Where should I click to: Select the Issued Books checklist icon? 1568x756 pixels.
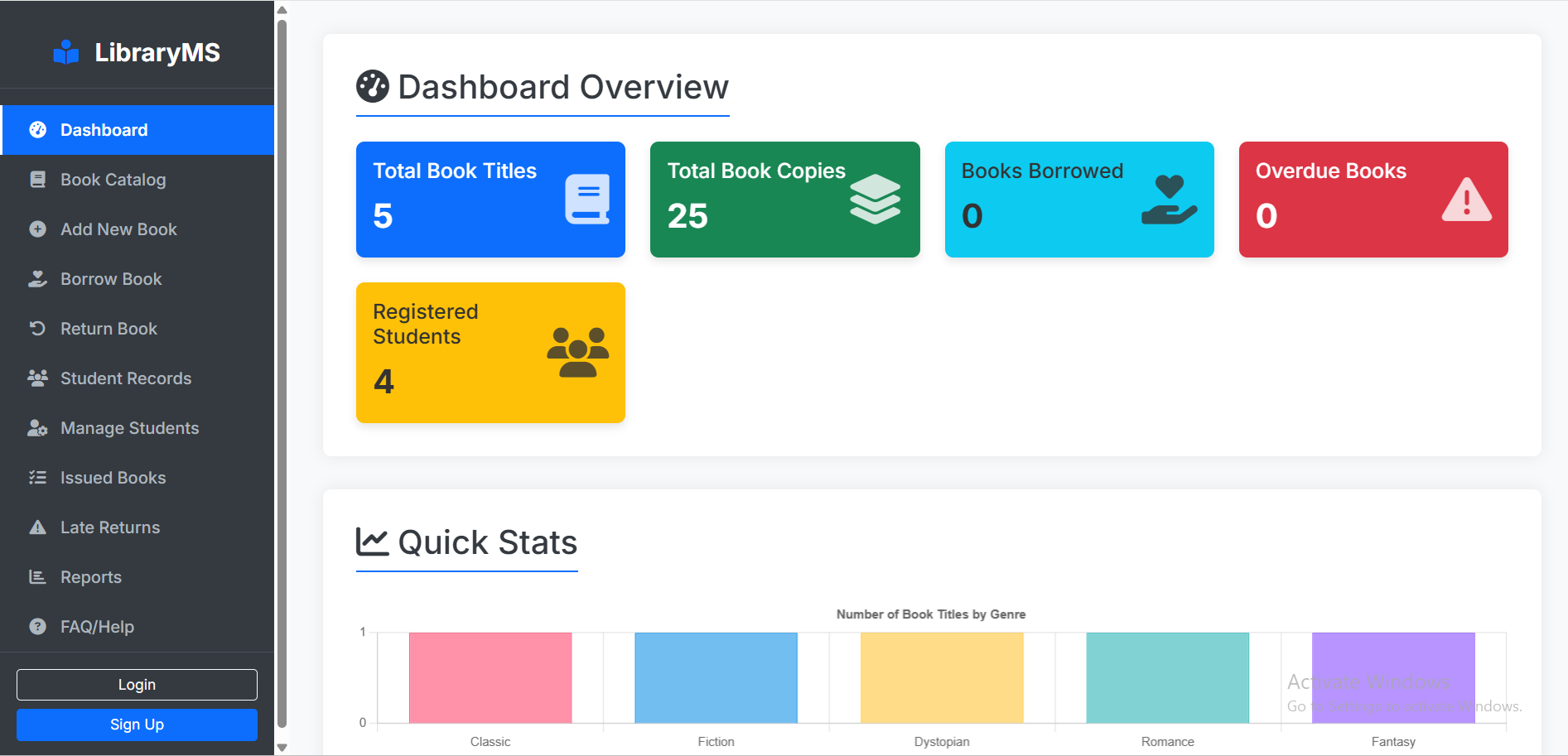tap(37, 477)
